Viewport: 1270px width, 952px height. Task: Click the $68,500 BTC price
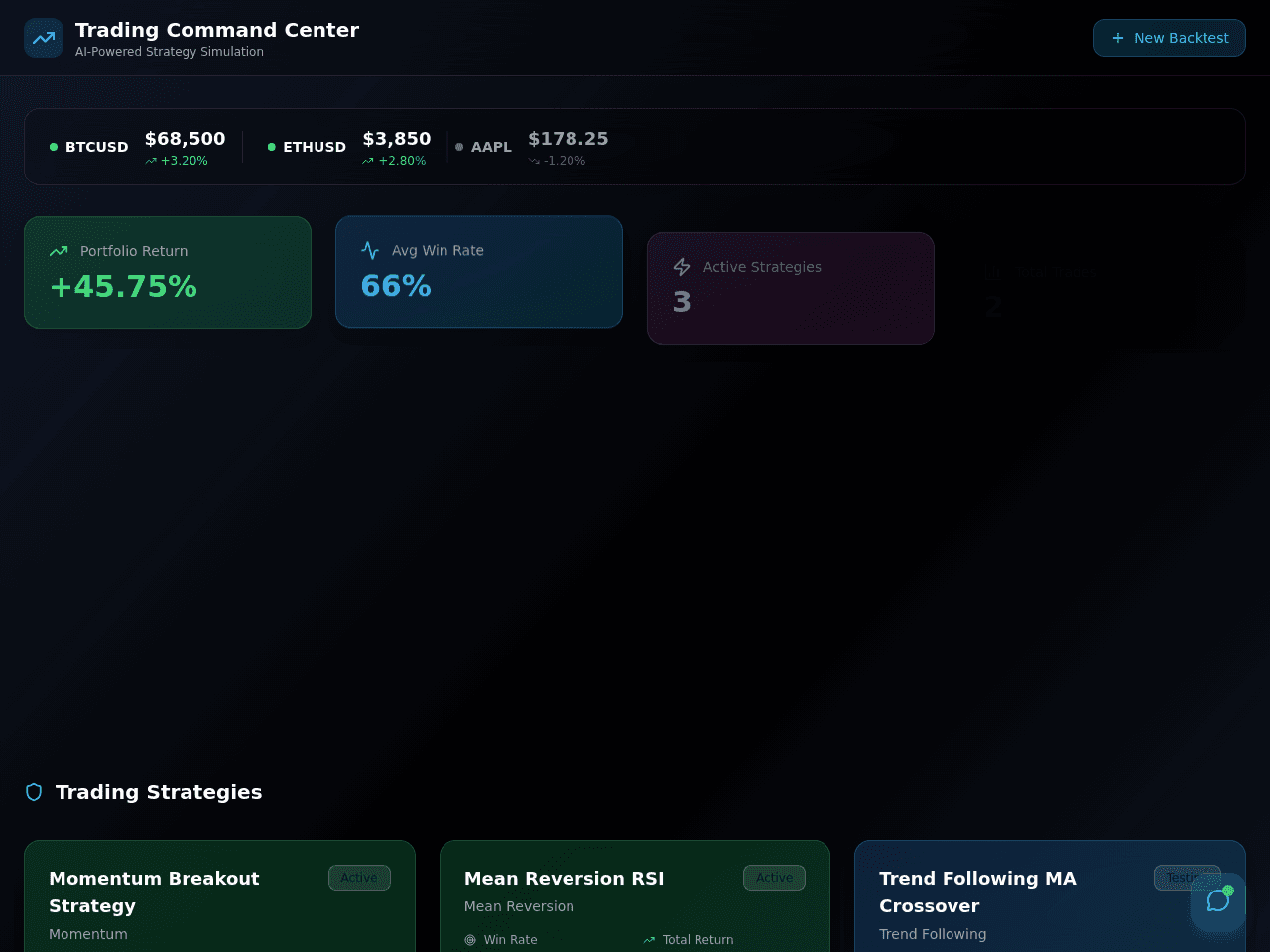pos(186,139)
